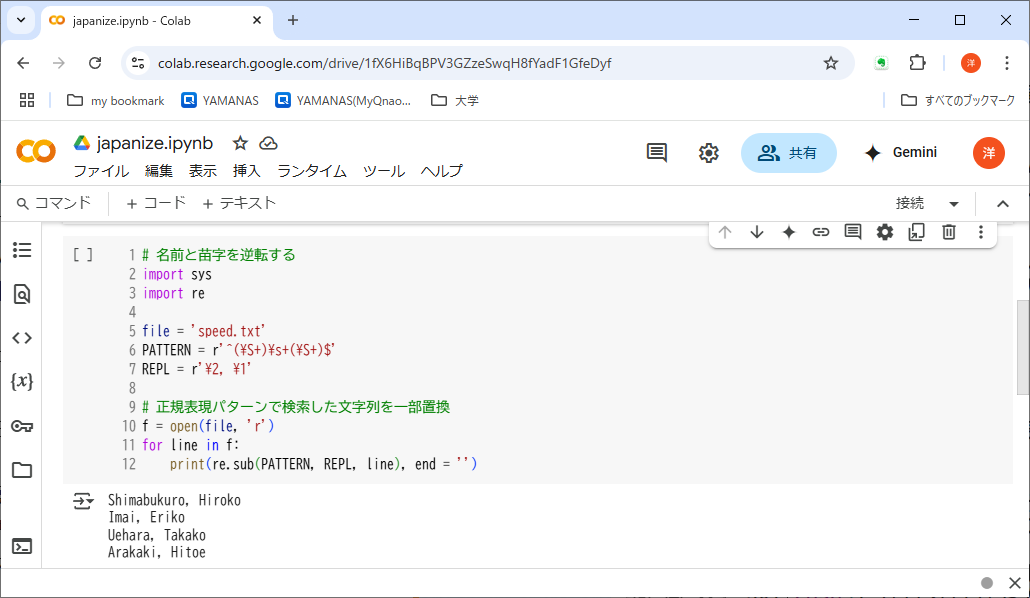
Task: Open the my bookmark folder
Action: coord(116,101)
